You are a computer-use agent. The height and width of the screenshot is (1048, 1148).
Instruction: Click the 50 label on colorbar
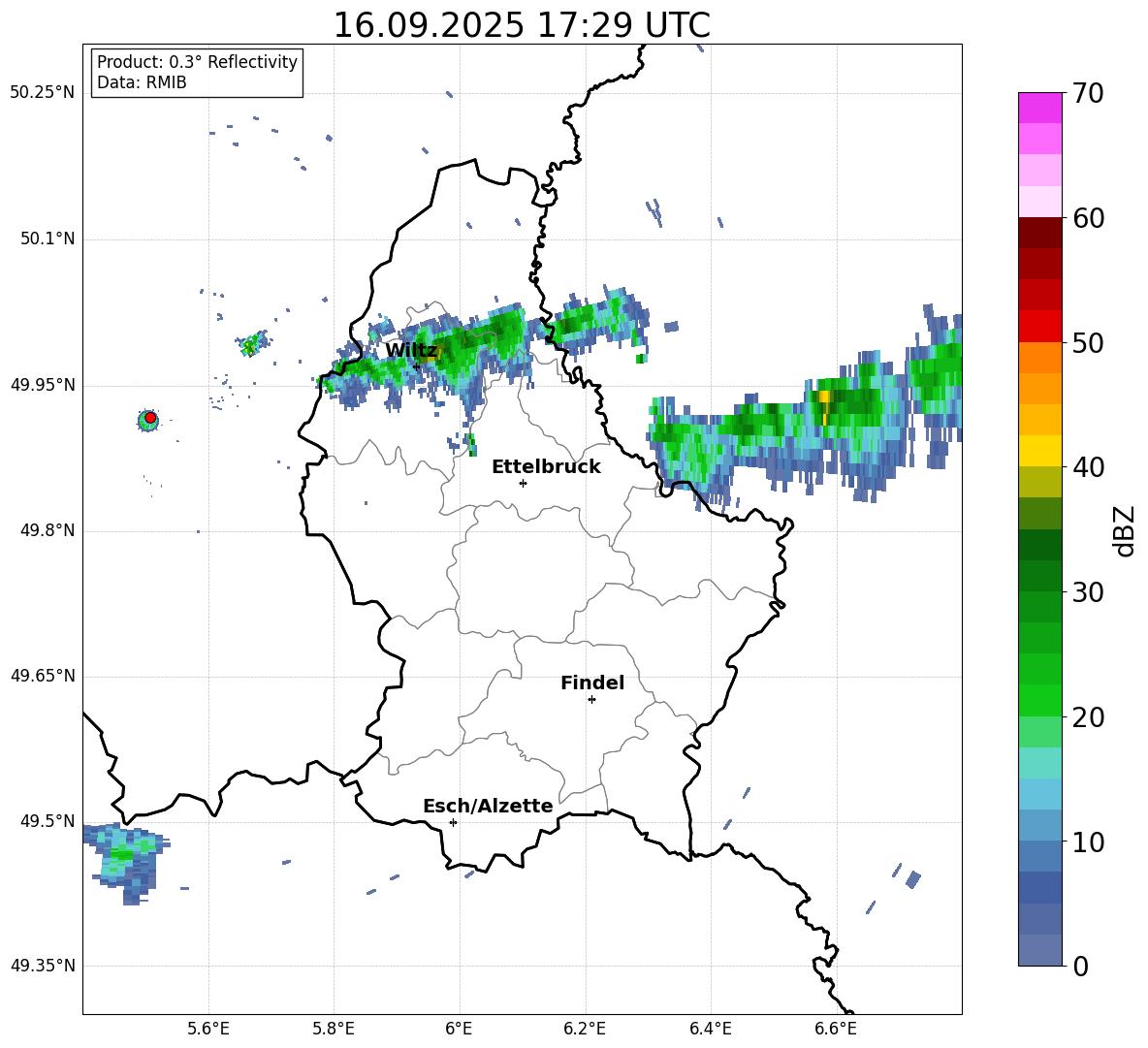coord(1088,342)
